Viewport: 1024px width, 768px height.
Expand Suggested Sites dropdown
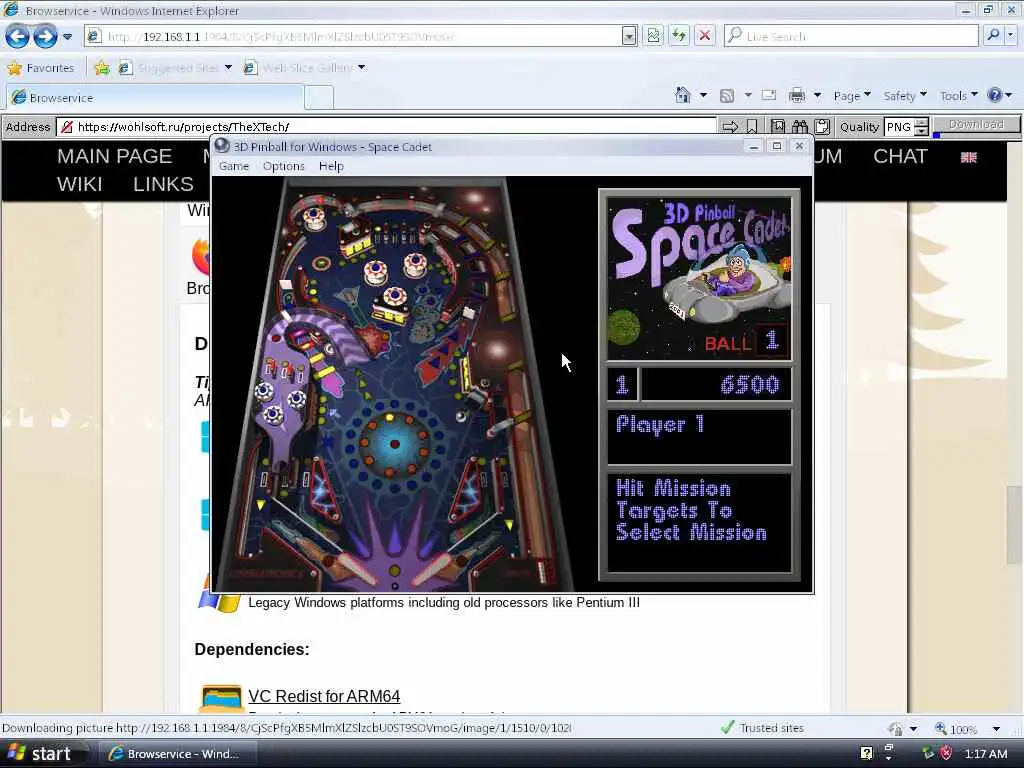tap(228, 67)
